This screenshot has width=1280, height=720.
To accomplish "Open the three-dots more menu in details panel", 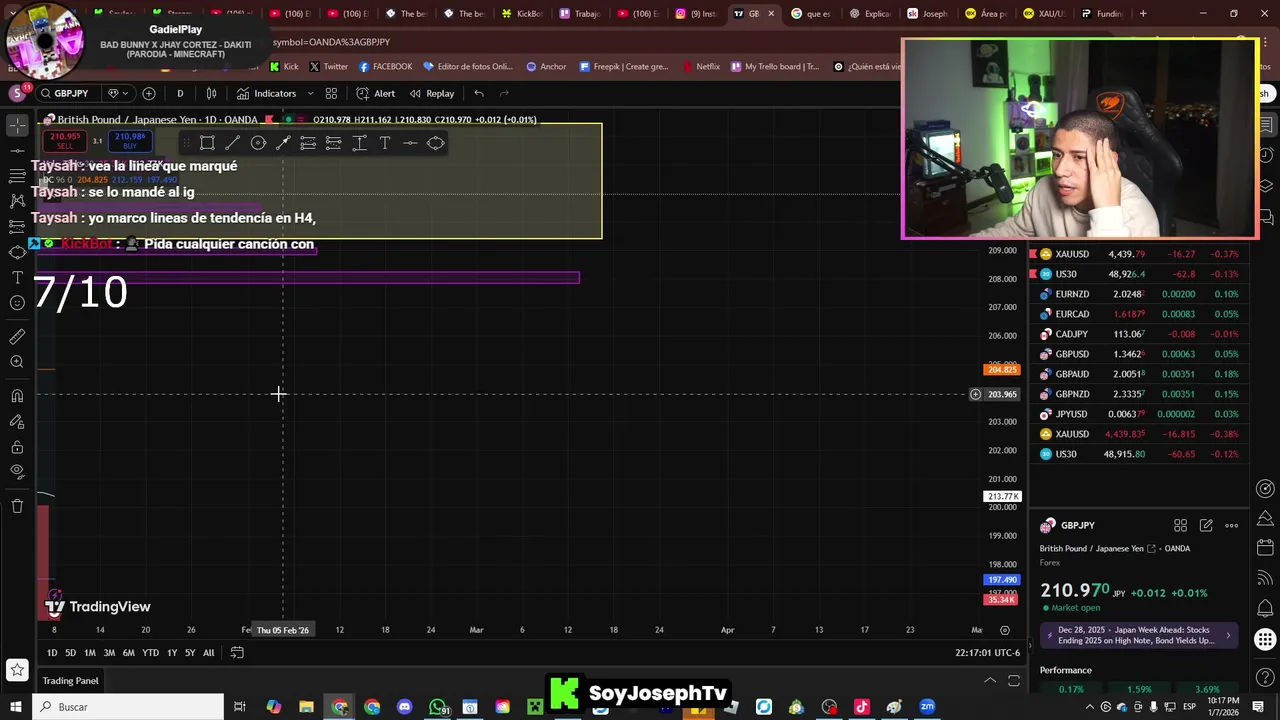I will click(1231, 525).
